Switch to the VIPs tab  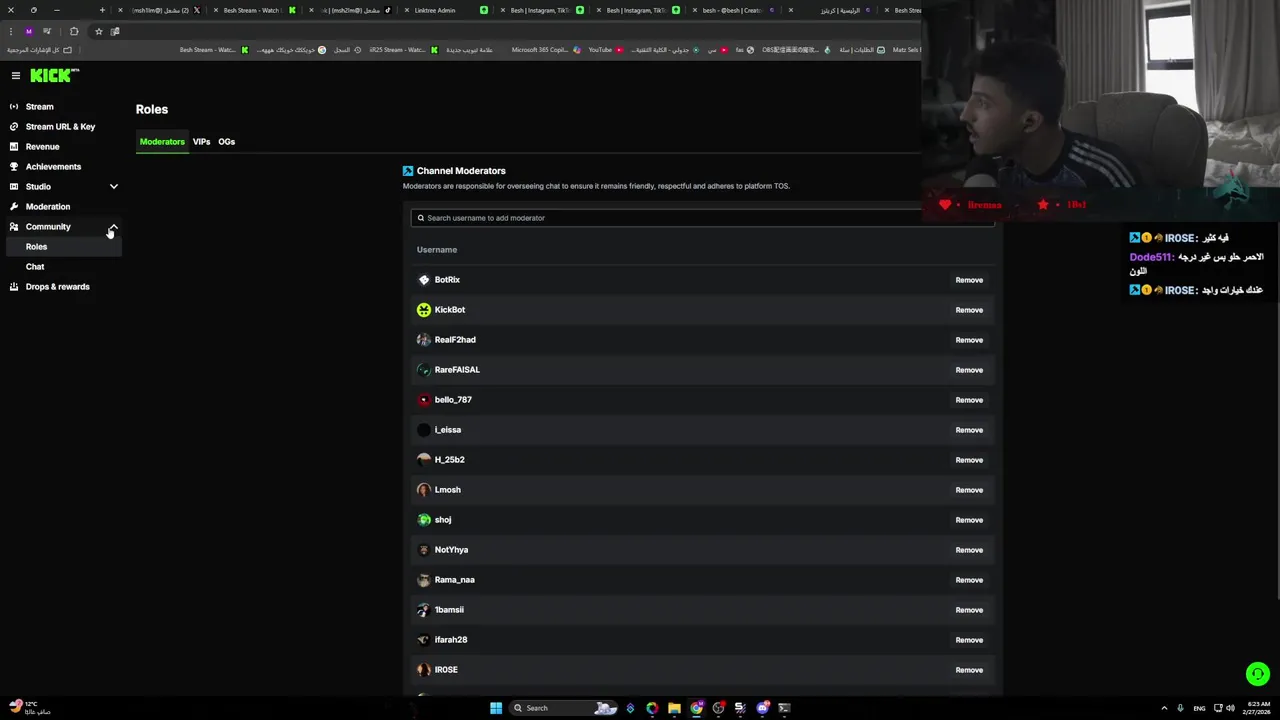tap(201, 142)
